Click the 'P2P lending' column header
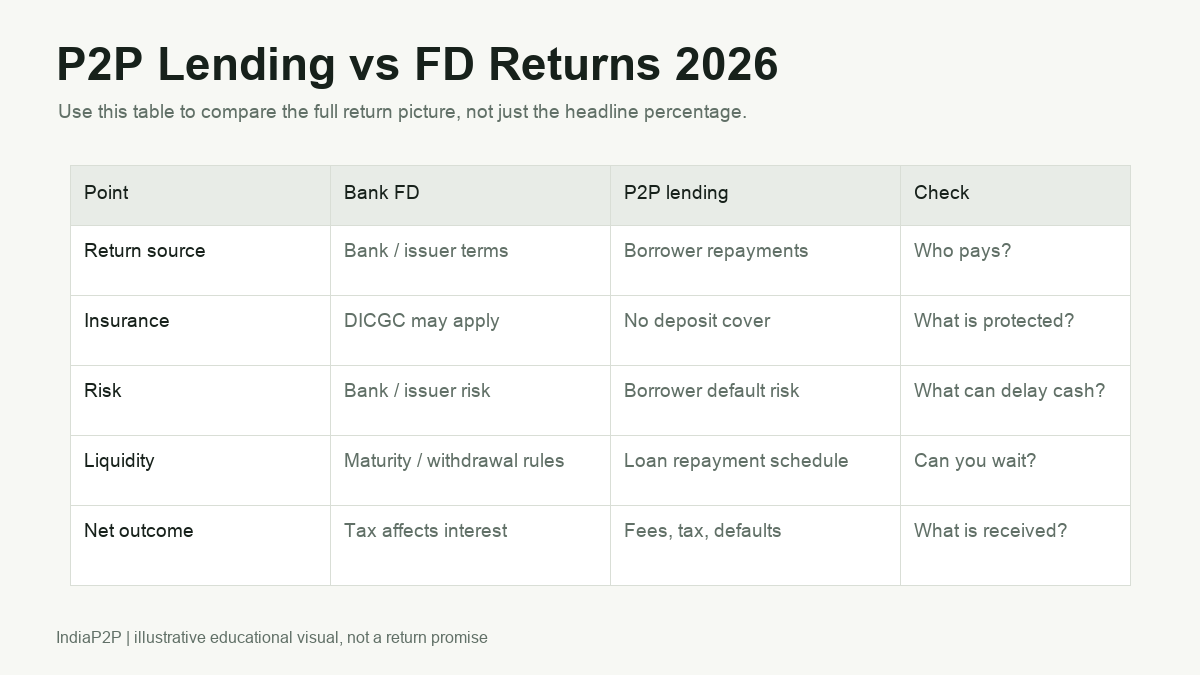The width and height of the screenshot is (1200, 675). click(755, 195)
